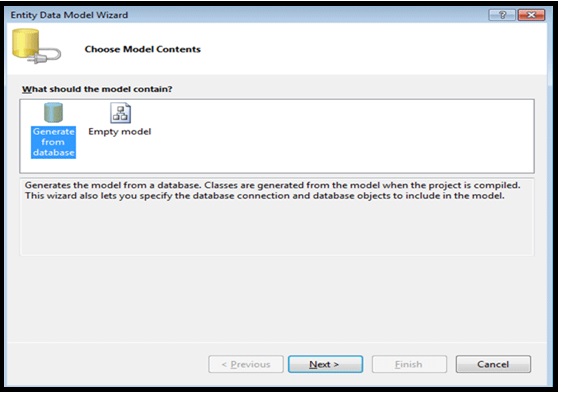Close the Entity Data Model Wizard dialog
The height and width of the screenshot is (393, 577).
point(531,15)
